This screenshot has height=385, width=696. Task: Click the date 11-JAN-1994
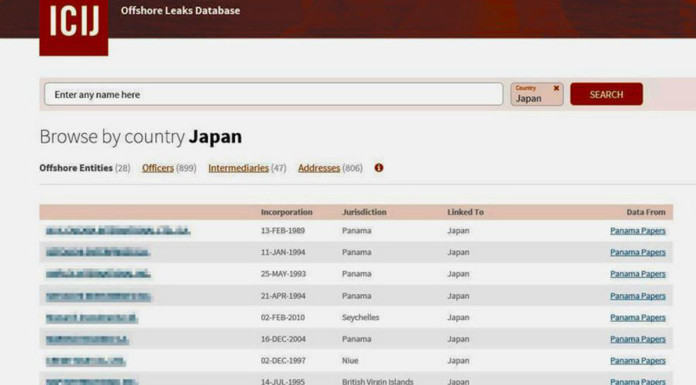coord(283,252)
